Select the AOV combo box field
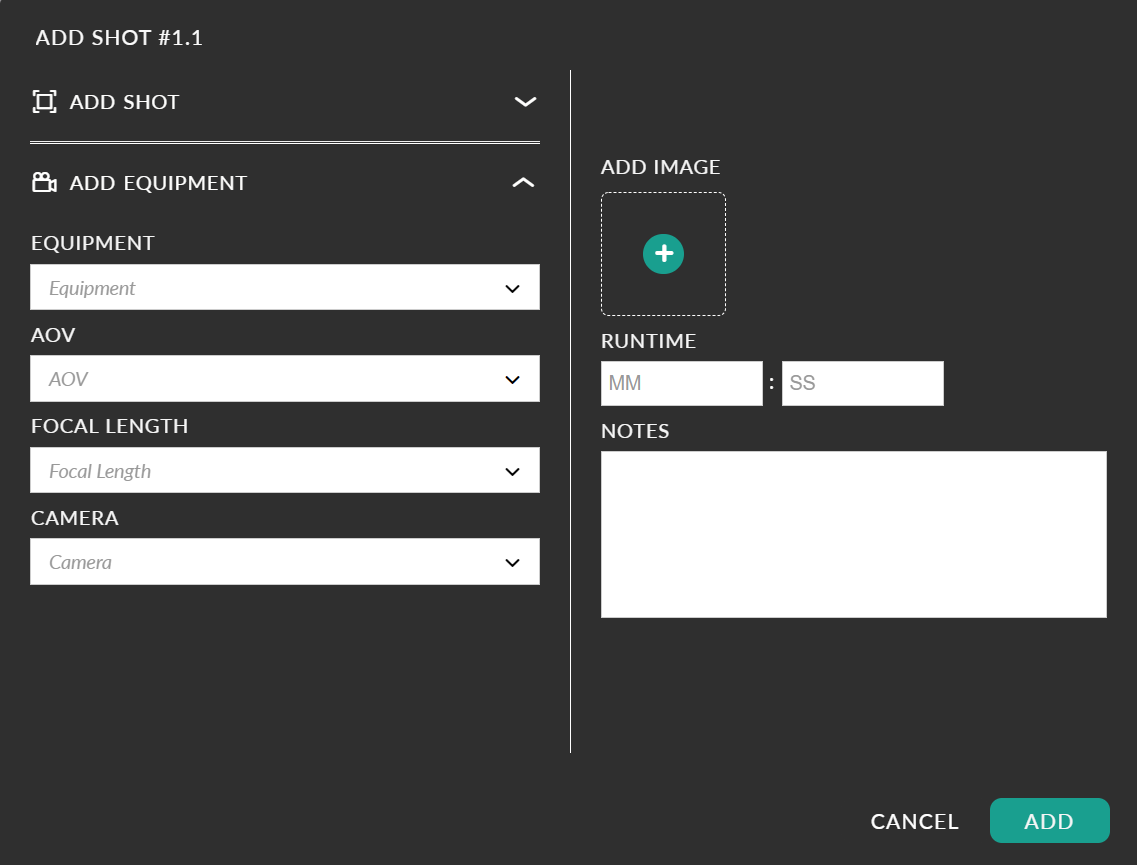Viewport: 1137px width, 865px height. (285, 378)
